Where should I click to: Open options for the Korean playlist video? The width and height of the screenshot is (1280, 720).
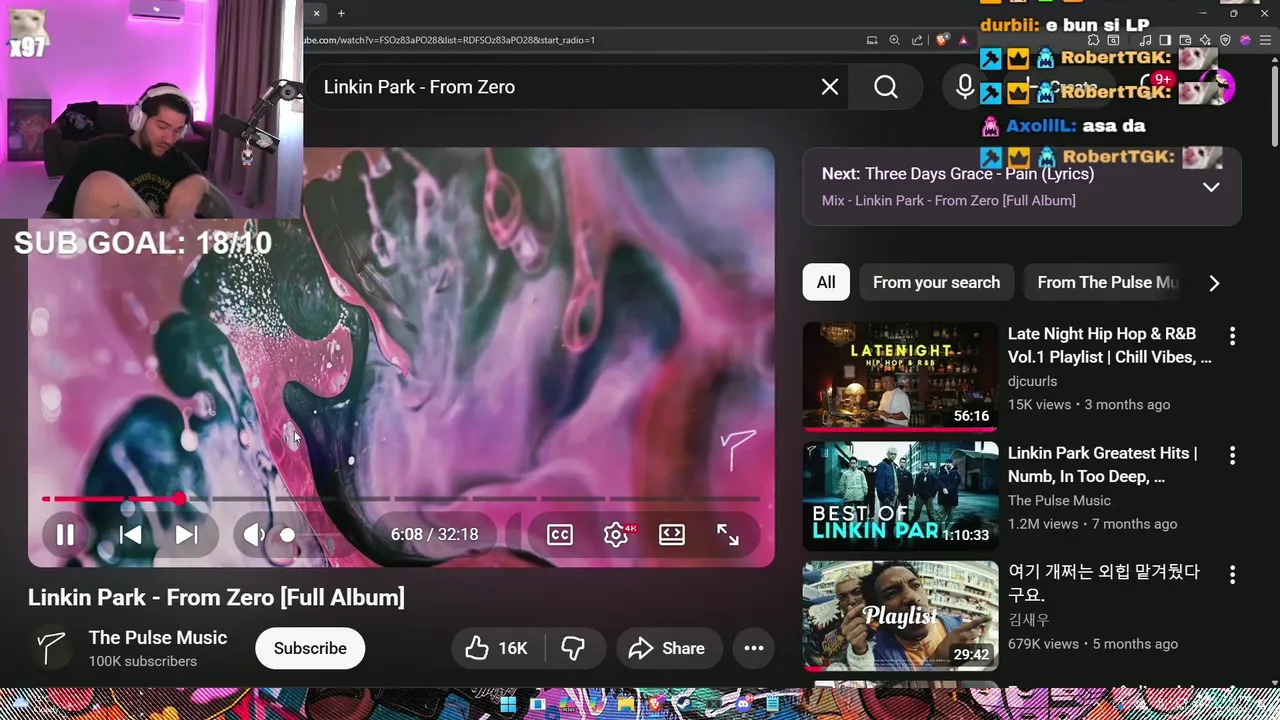[1232, 574]
